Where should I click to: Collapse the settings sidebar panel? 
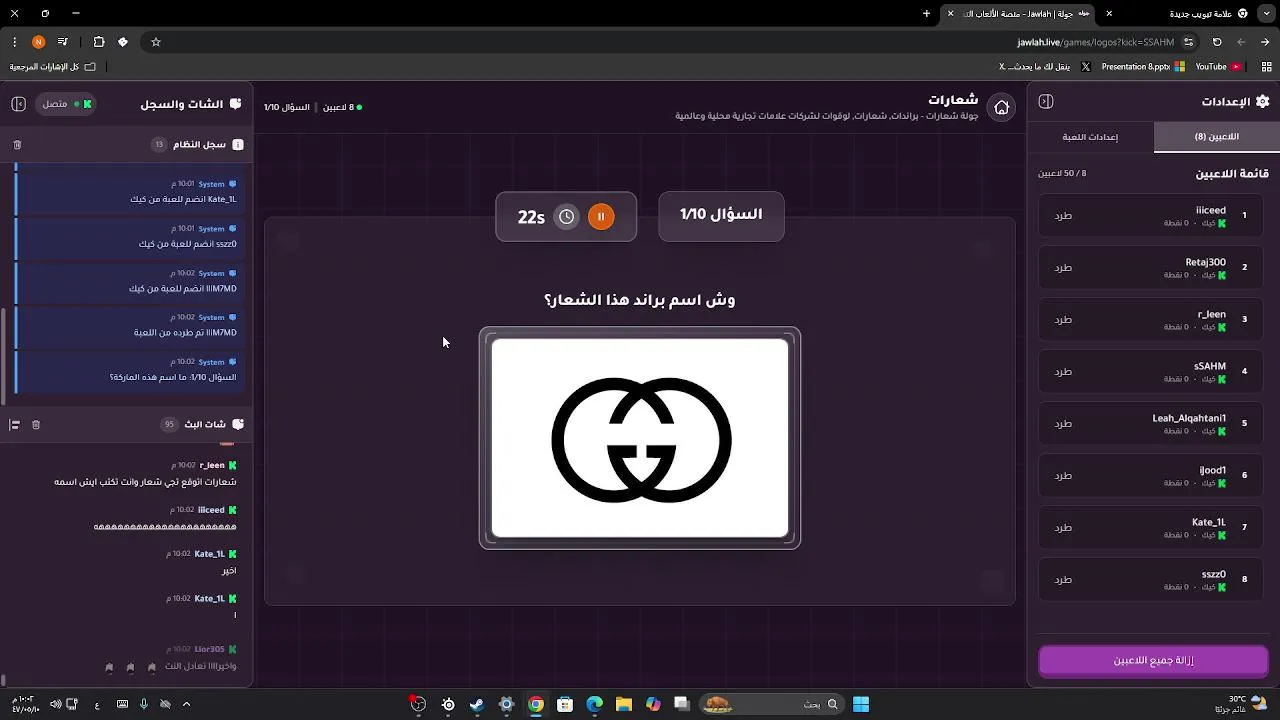point(1046,102)
